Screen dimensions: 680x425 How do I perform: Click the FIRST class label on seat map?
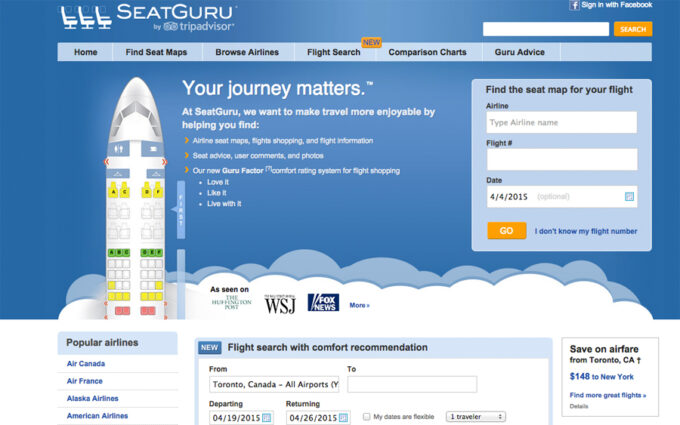(181, 210)
